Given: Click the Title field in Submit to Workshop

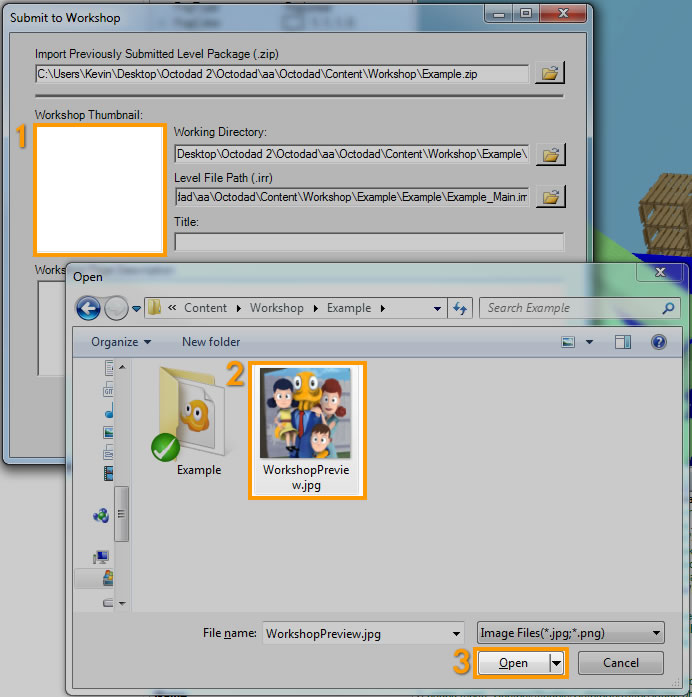Looking at the screenshot, I should (x=369, y=242).
